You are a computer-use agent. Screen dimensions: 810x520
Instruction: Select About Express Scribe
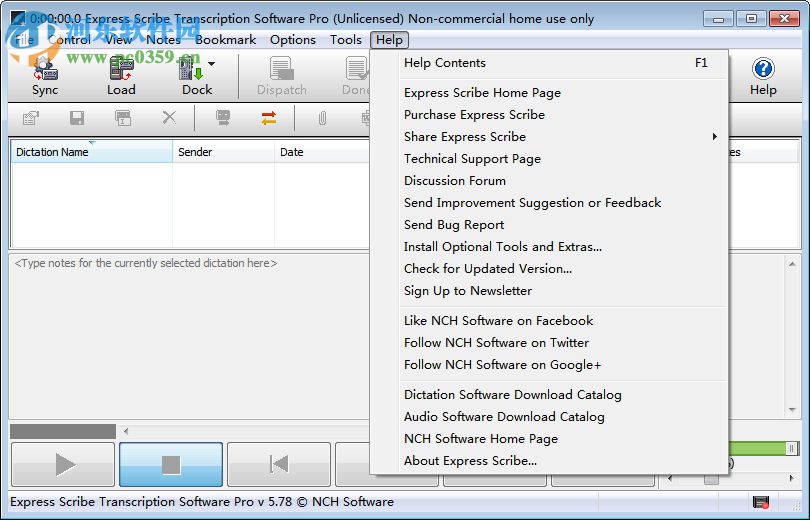(550, 461)
